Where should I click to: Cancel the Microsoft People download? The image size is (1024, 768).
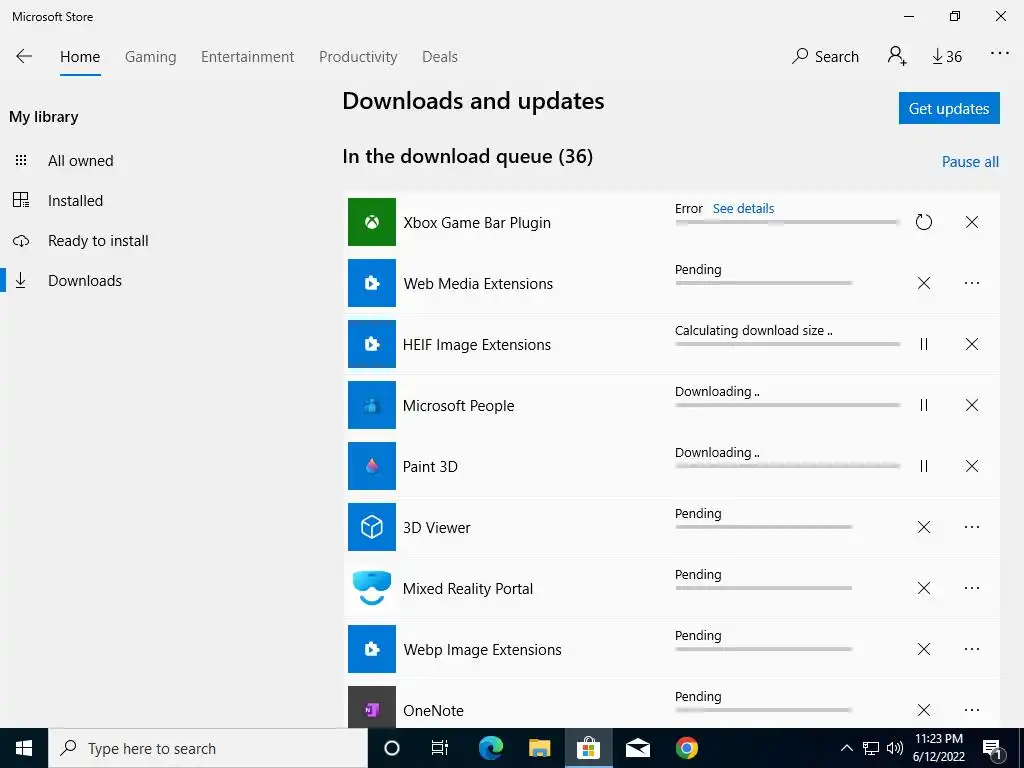click(x=972, y=405)
